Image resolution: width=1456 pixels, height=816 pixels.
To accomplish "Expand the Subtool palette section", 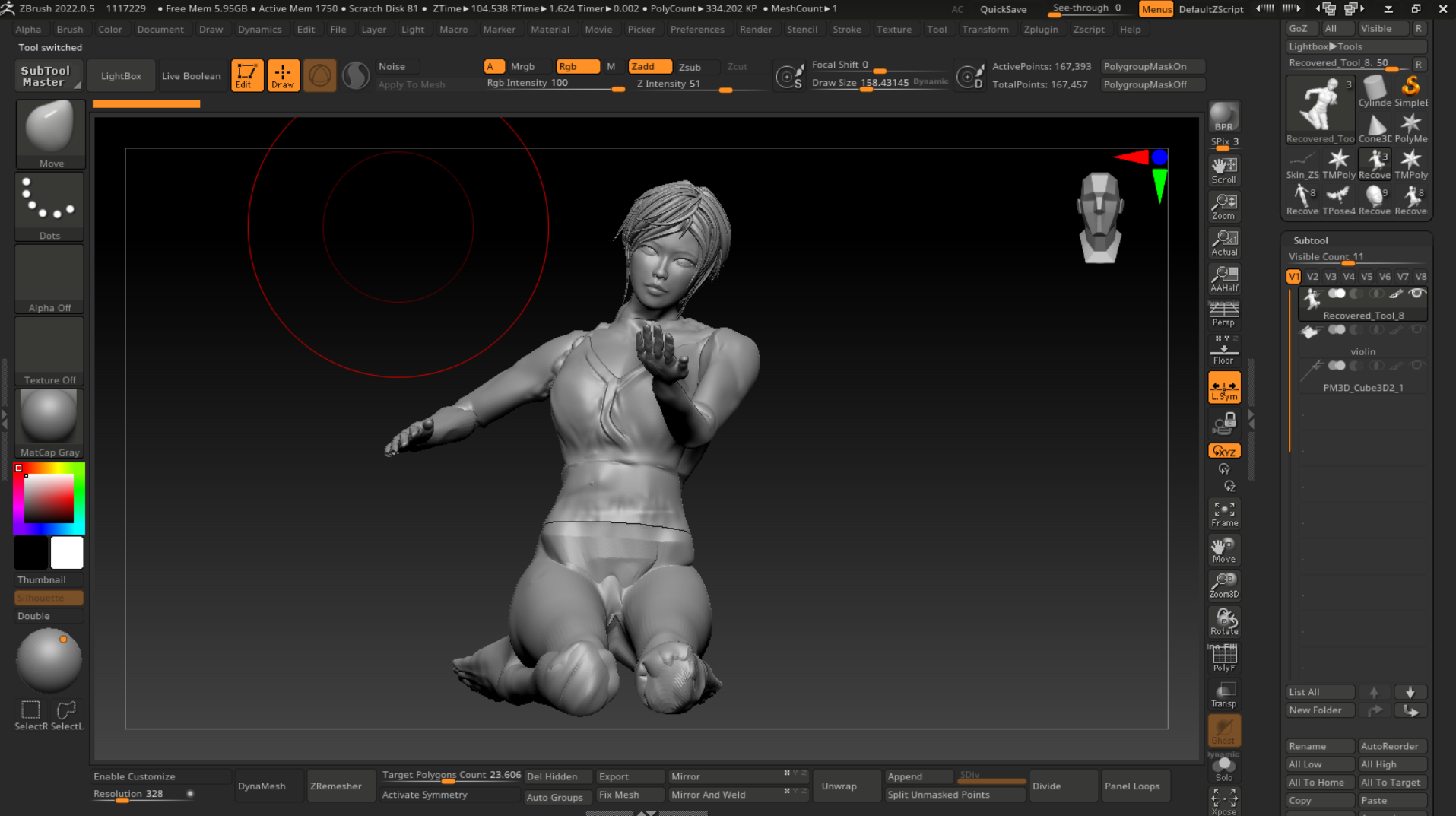I will click(1310, 240).
